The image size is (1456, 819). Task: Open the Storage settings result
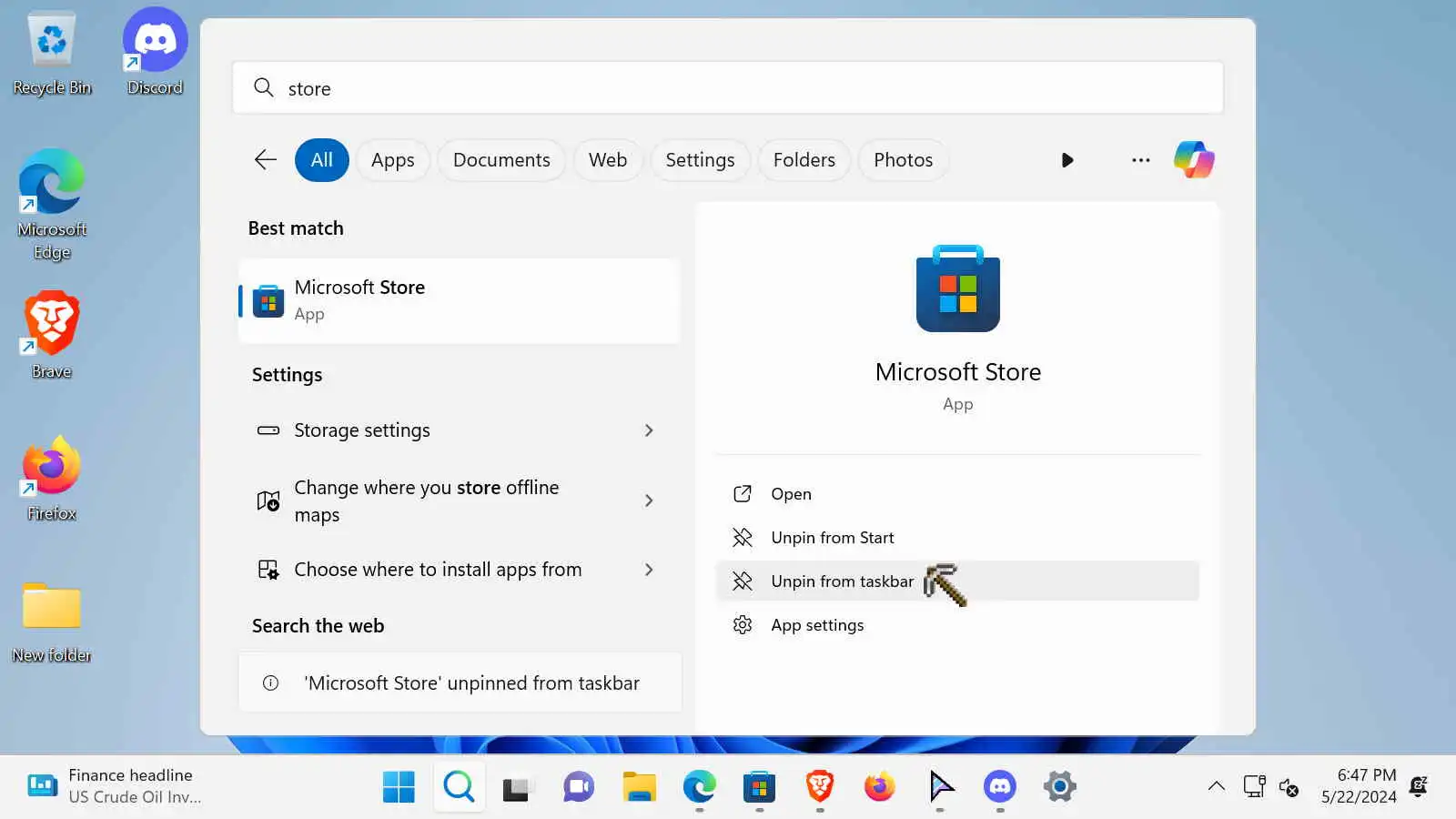pyautogui.click(x=459, y=430)
